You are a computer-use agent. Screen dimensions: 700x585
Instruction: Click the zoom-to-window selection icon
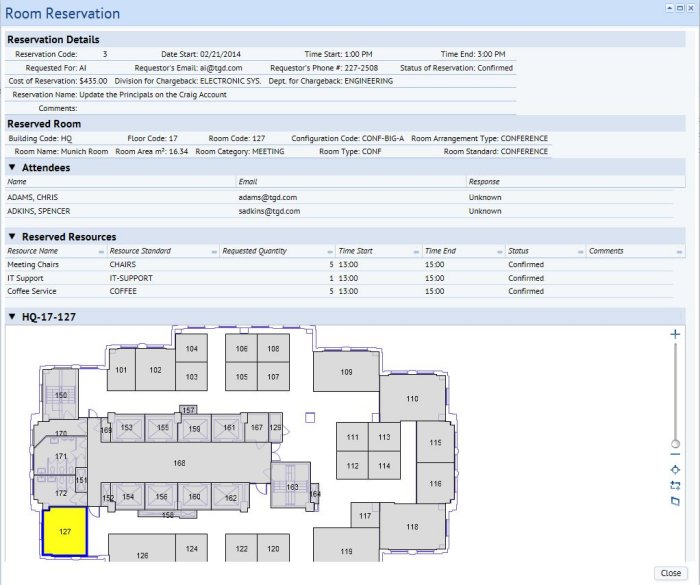[x=676, y=485]
